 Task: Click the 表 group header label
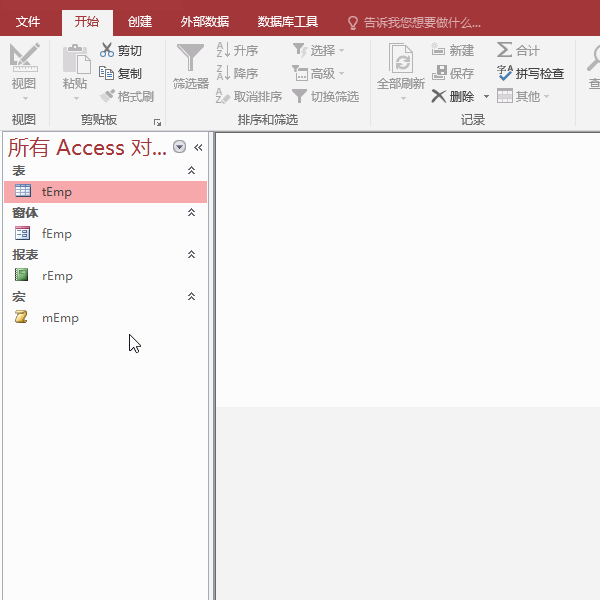tap(19, 171)
